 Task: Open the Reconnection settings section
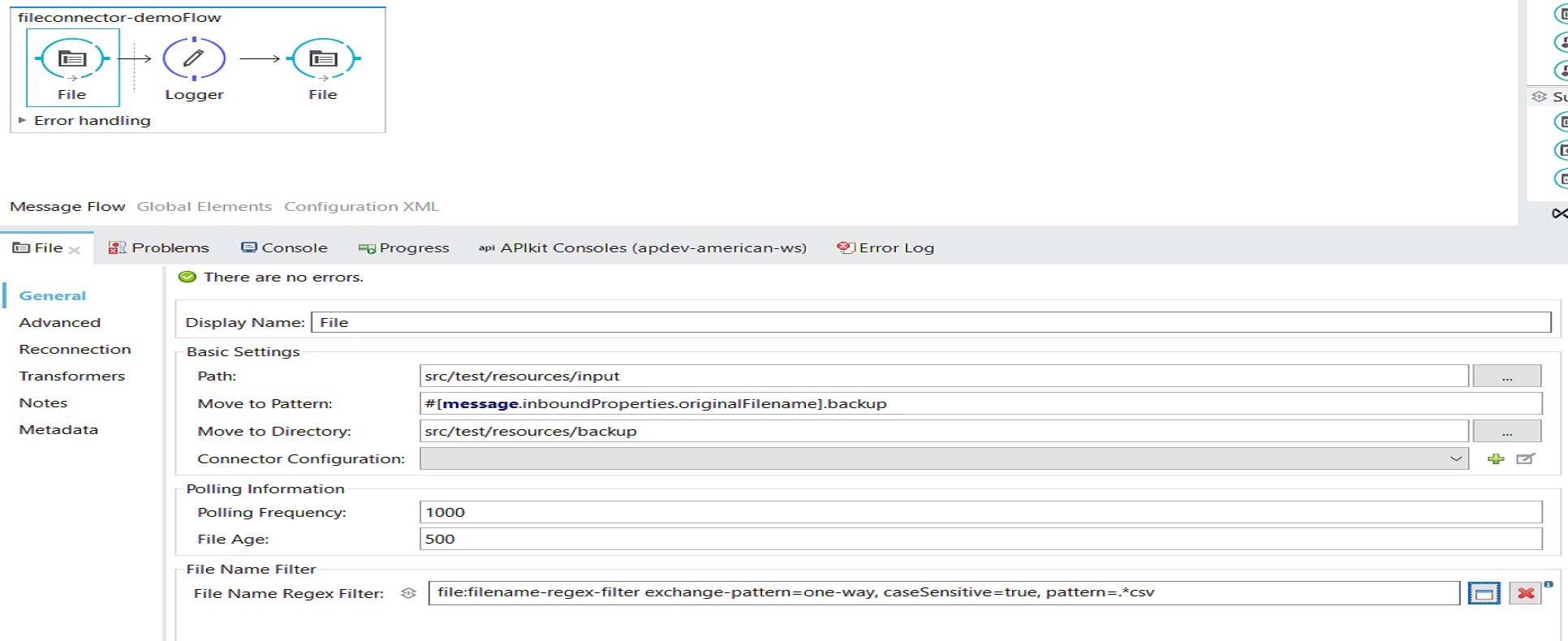coord(75,350)
